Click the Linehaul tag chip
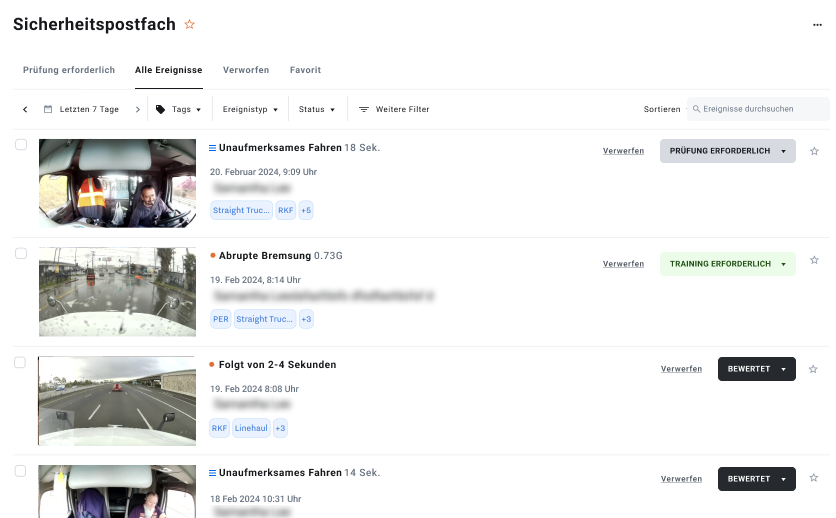The height and width of the screenshot is (518, 836). 251,428
